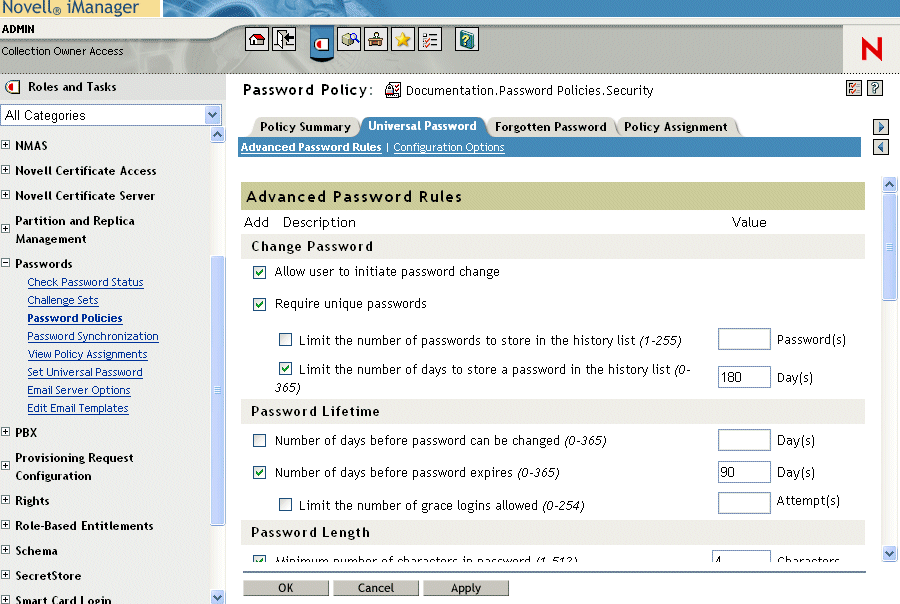Click the left arrow tab scroll icon
900x604 pixels.
tap(881, 147)
